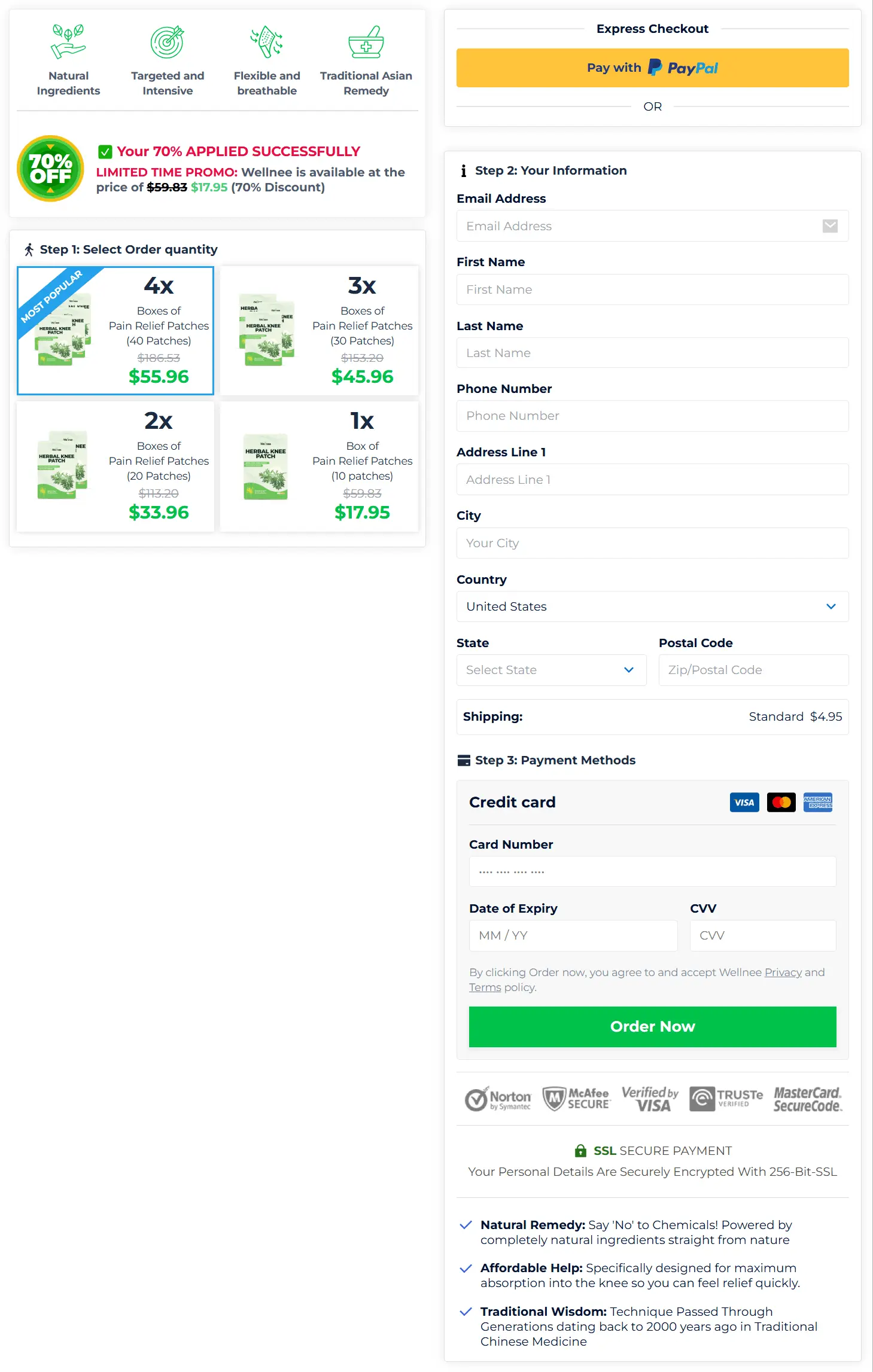Viewport: 873px width, 1372px height.
Task: Focus the Email Address field
Action: click(x=652, y=226)
